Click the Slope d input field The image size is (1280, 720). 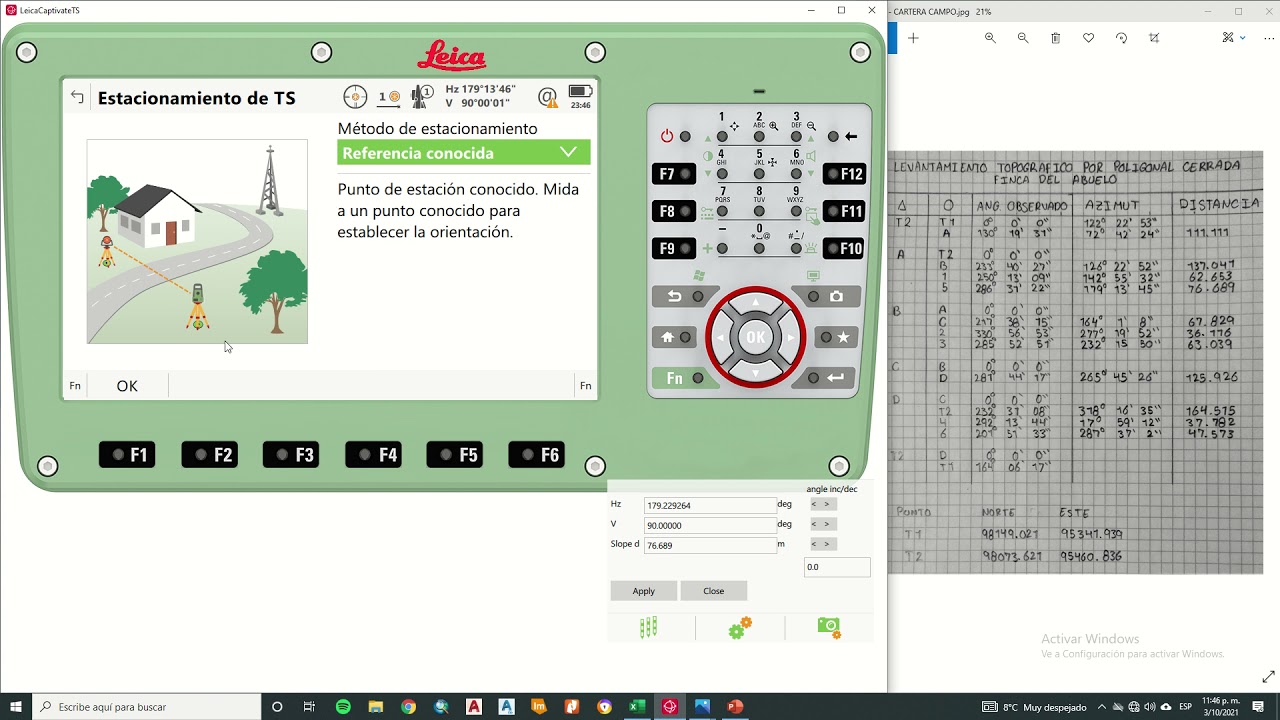(710, 545)
